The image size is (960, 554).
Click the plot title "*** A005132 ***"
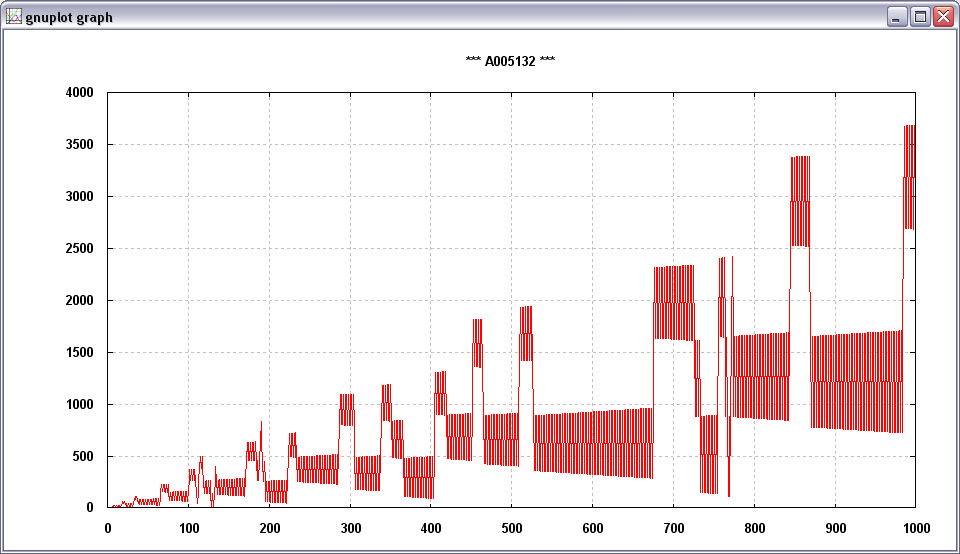[x=510, y=61]
